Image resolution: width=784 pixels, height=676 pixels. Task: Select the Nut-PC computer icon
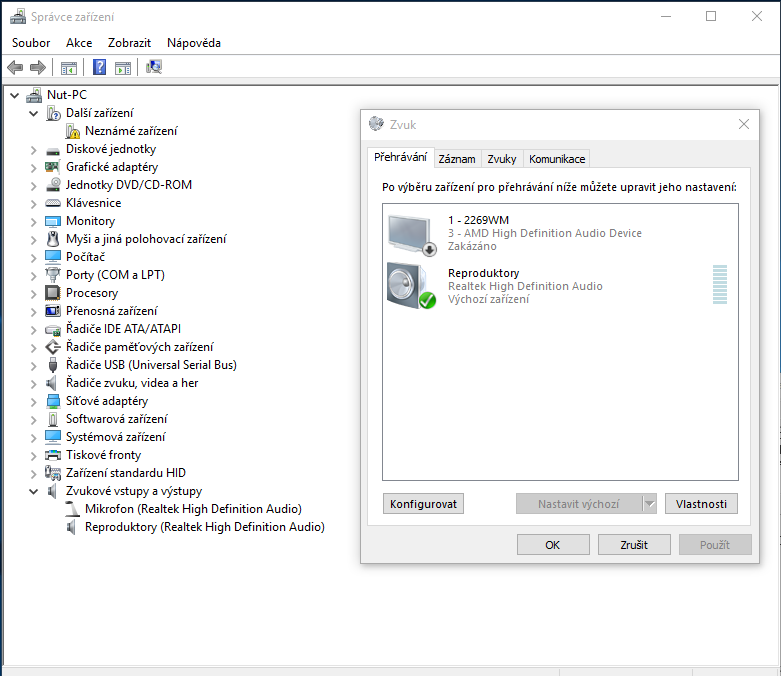(34, 94)
